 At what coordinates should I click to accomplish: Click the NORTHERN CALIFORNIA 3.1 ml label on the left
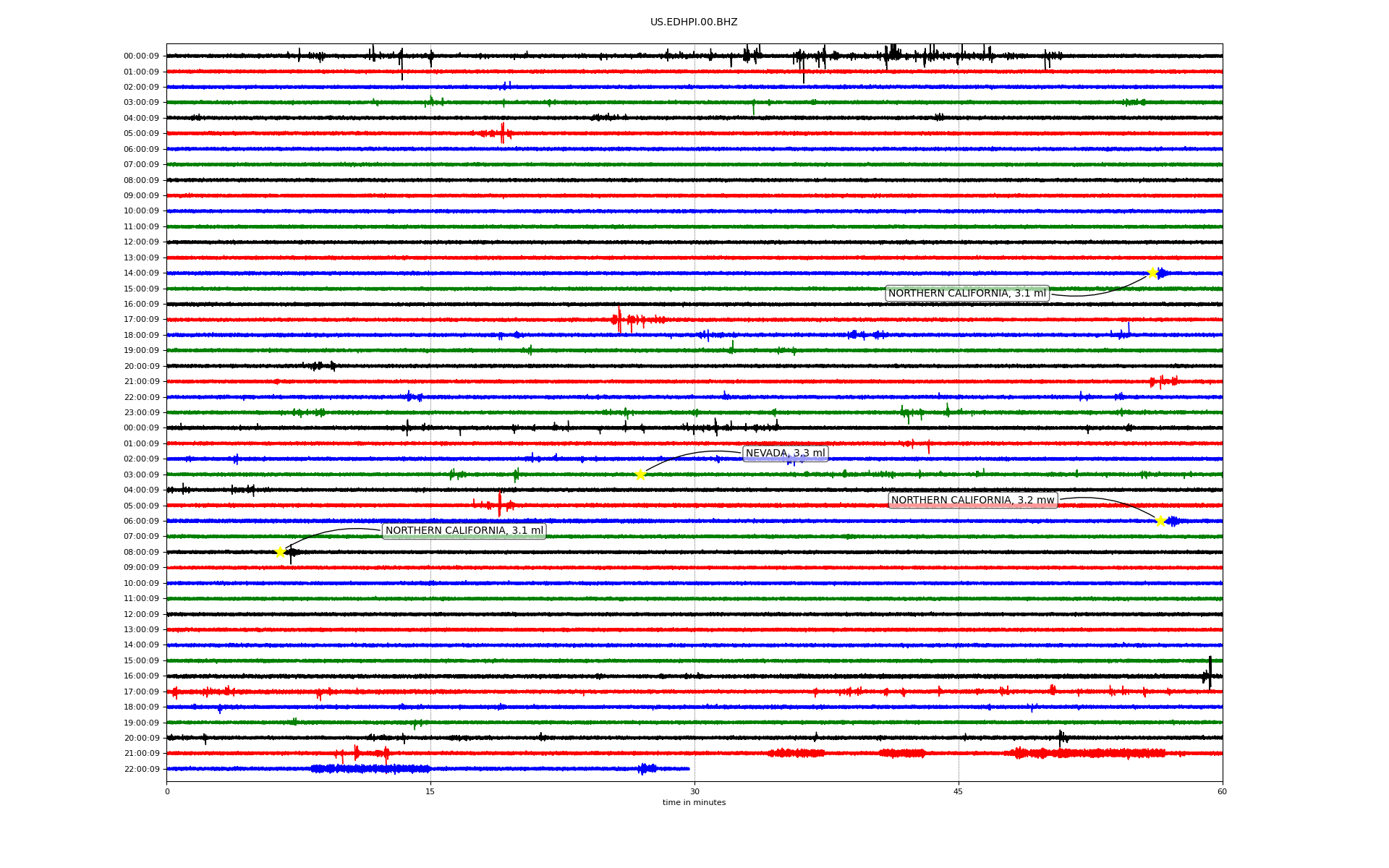click(x=464, y=531)
